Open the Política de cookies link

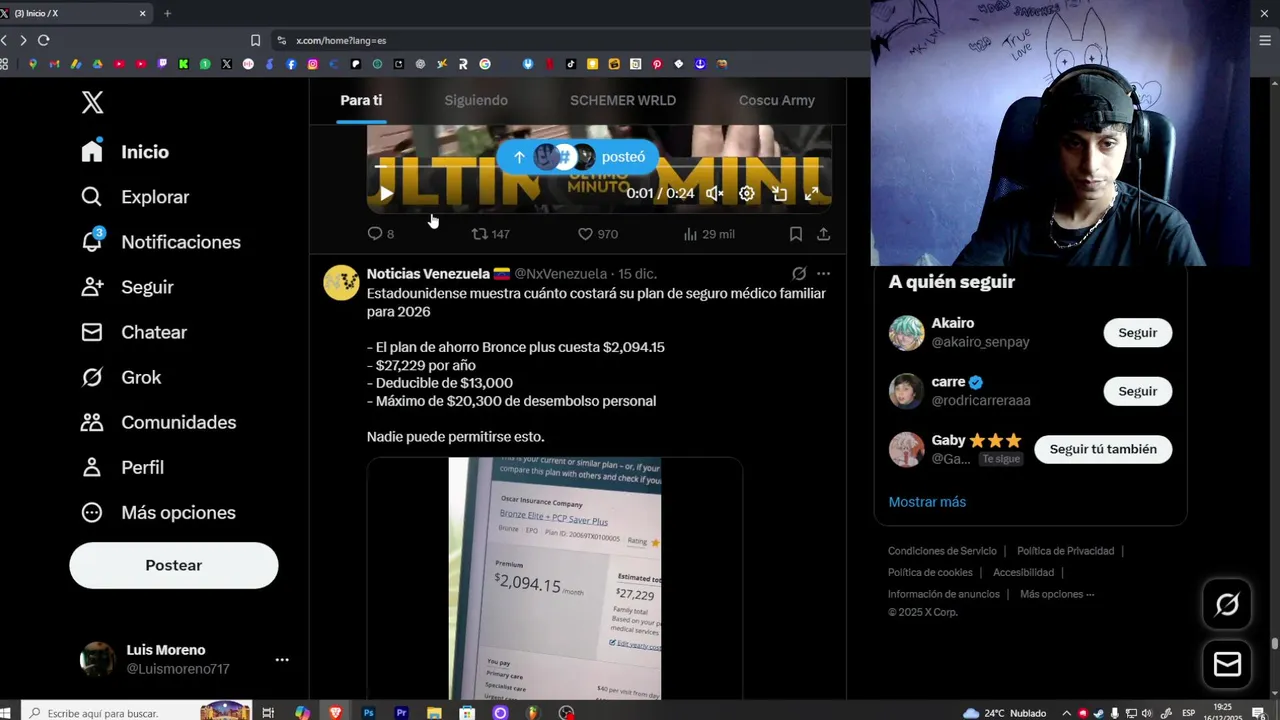click(930, 573)
